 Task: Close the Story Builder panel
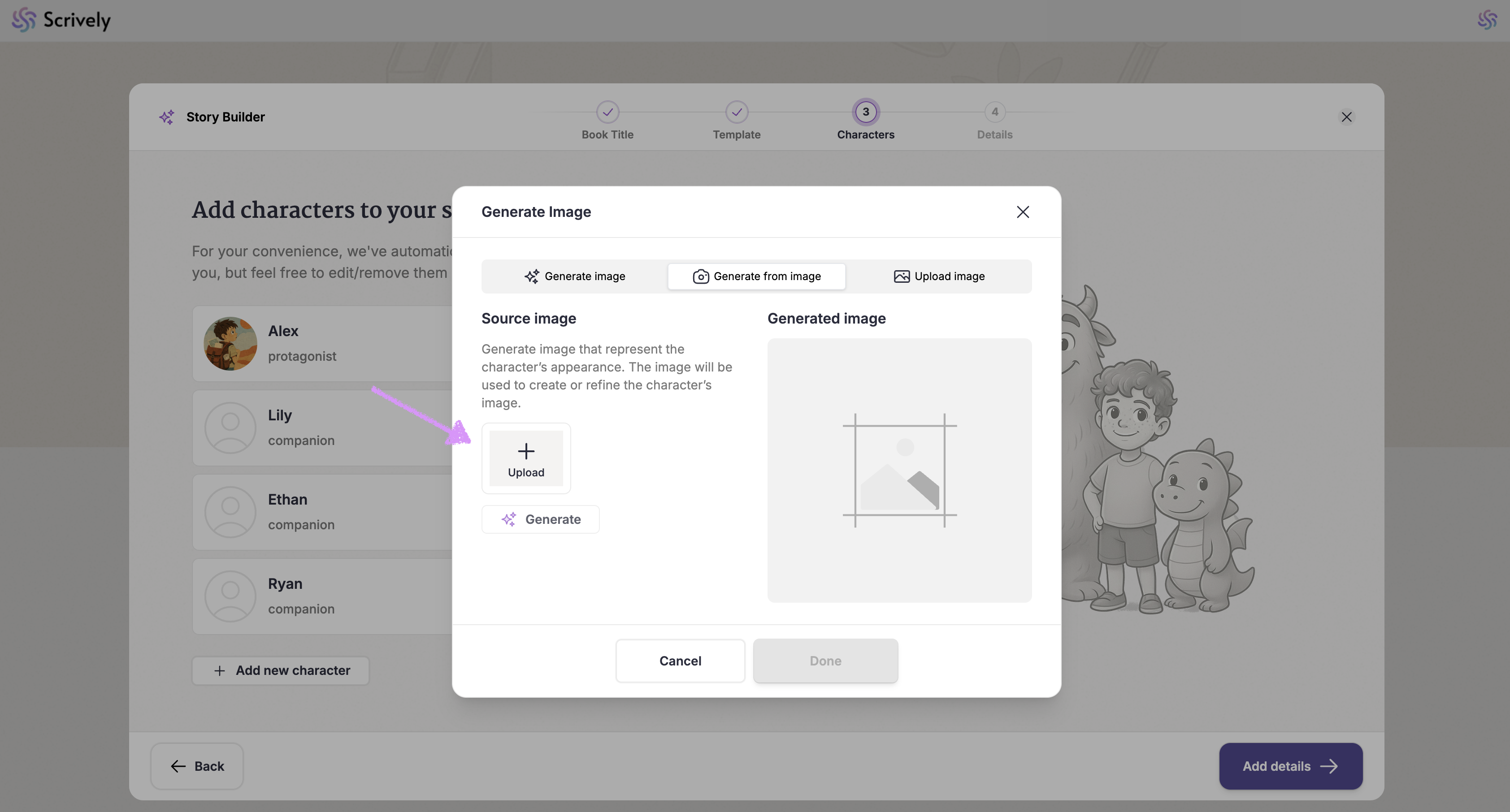click(1346, 117)
